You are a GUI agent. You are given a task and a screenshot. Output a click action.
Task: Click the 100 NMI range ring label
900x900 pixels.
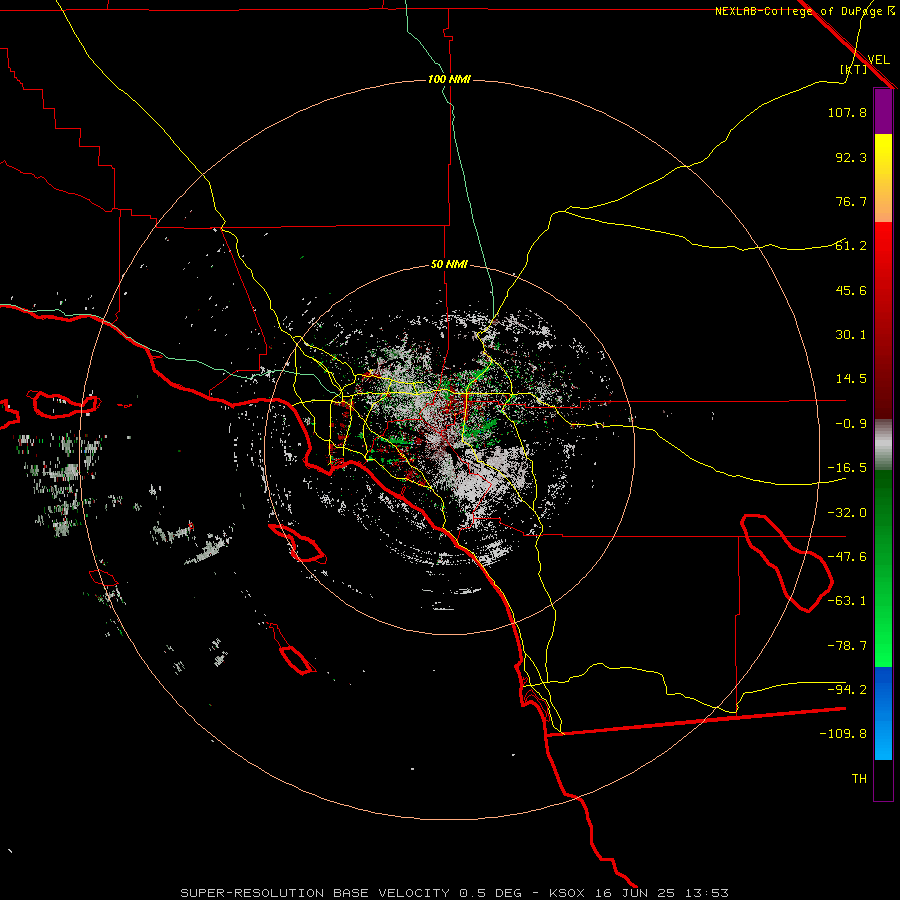(x=449, y=79)
